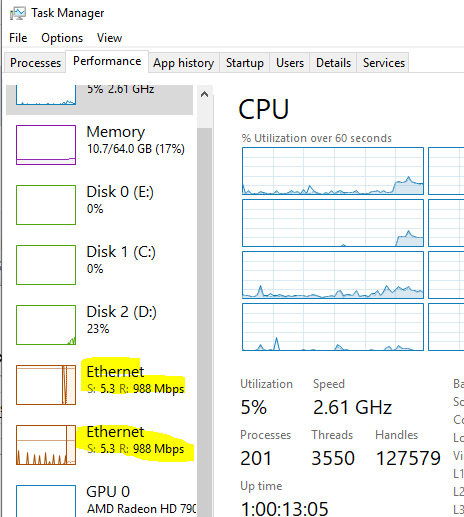Switch to the Startup tab

(245, 63)
